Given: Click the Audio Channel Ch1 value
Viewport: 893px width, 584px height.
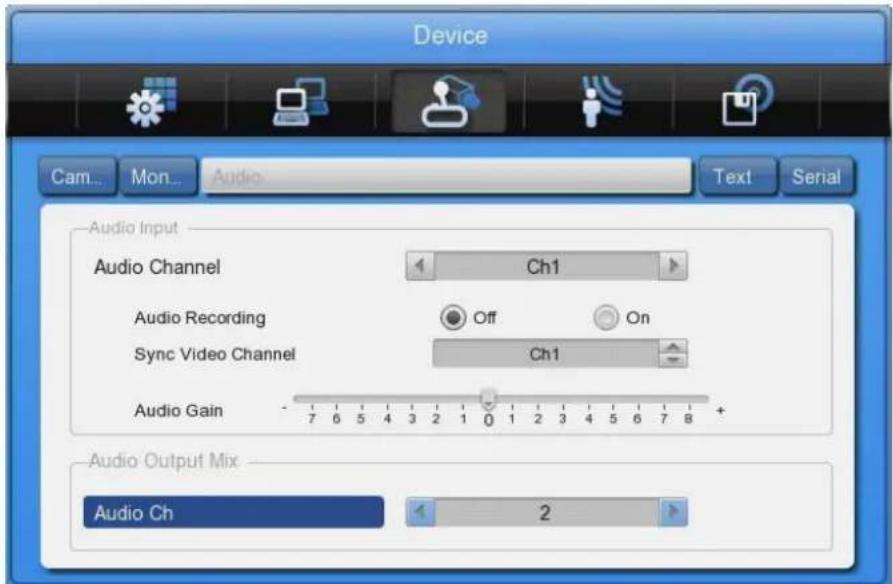Looking at the screenshot, I should [546, 266].
